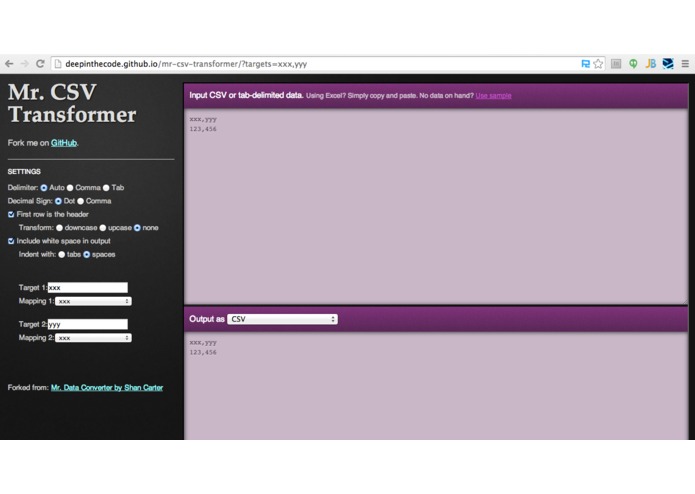Click the page icon beside the URL
This screenshot has width=695, height=494.
tap(58, 64)
